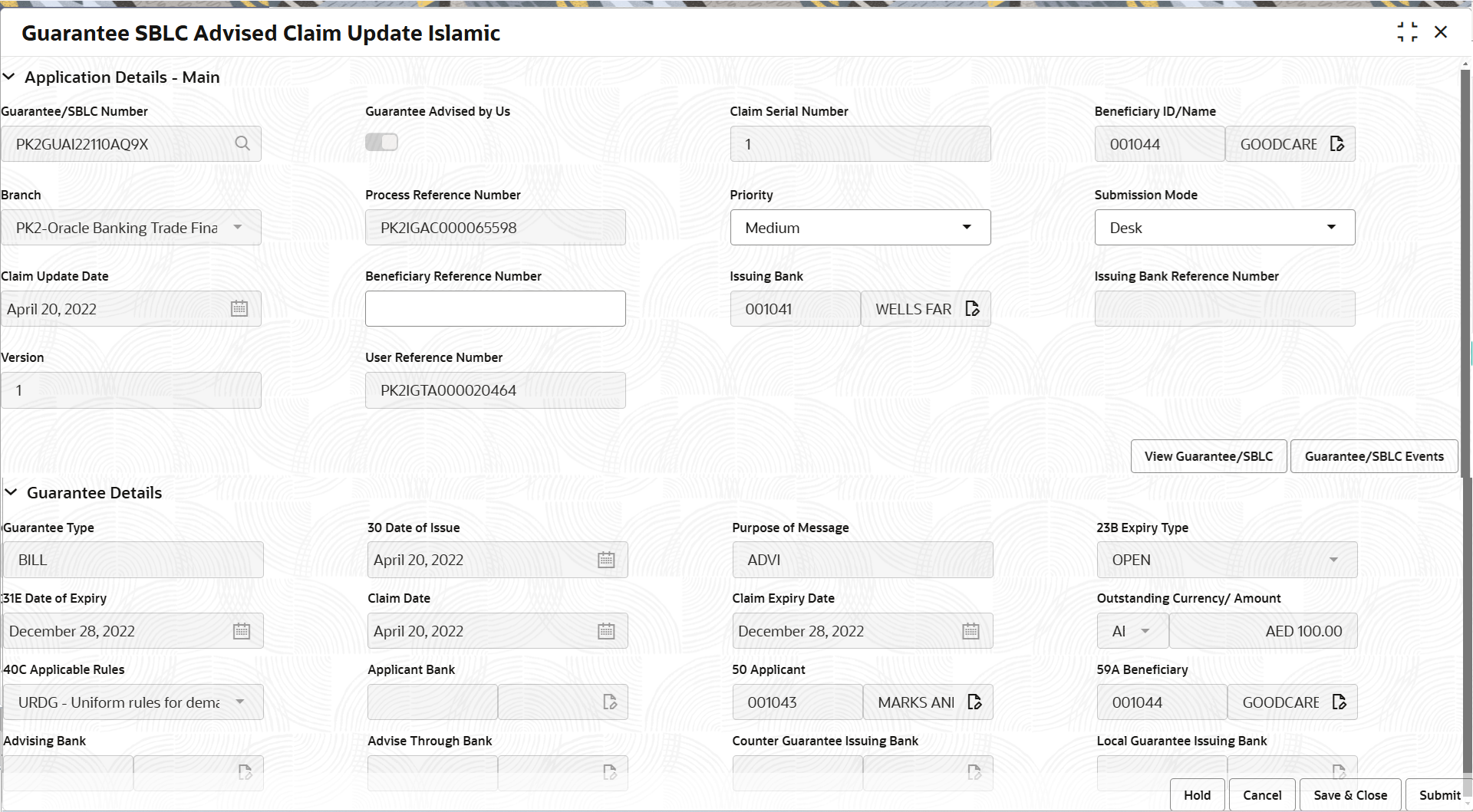Open the calendar for 30 Date of Issue
This screenshot has width=1473, height=812.
tap(605, 559)
